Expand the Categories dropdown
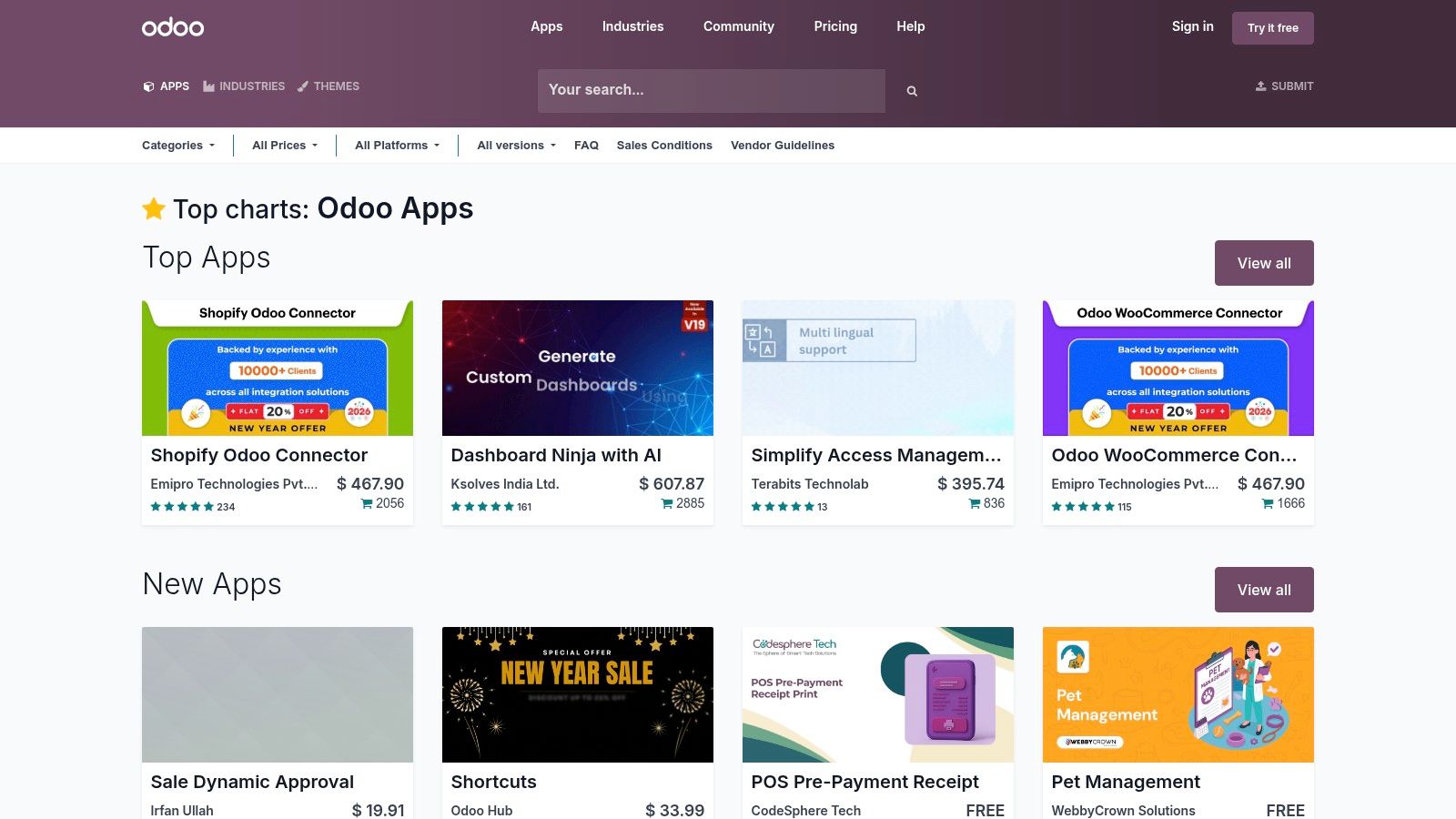Image resolution: width=1456 pixels, height=819 pixels. coord(178,145)
